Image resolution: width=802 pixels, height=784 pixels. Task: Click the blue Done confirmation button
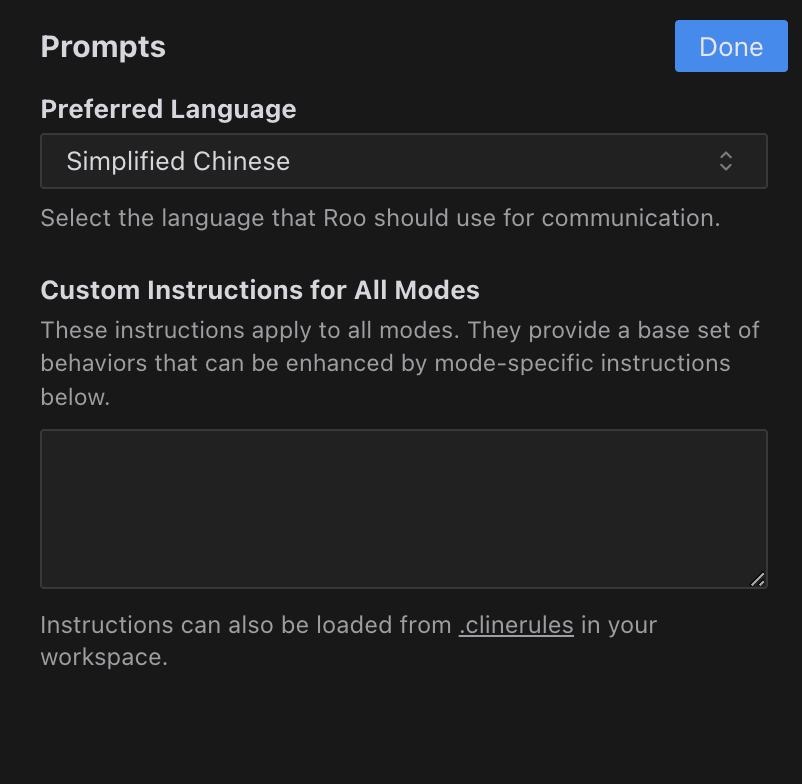click(x=731, y=46)
